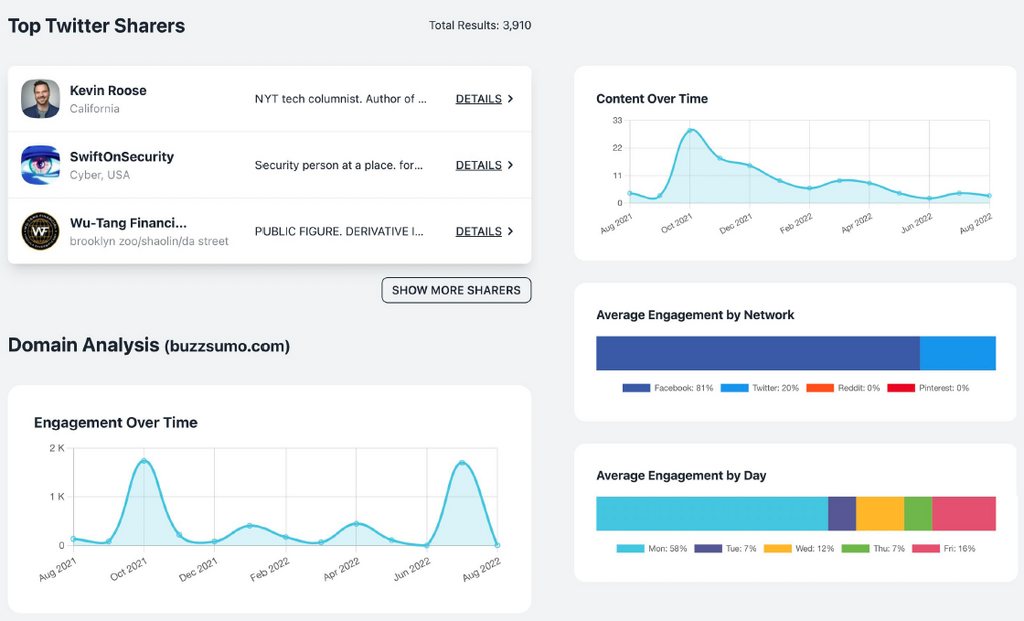Click Kevin Roose's profile avatar
Screen dimensions: 1024x621
[41, 99]
